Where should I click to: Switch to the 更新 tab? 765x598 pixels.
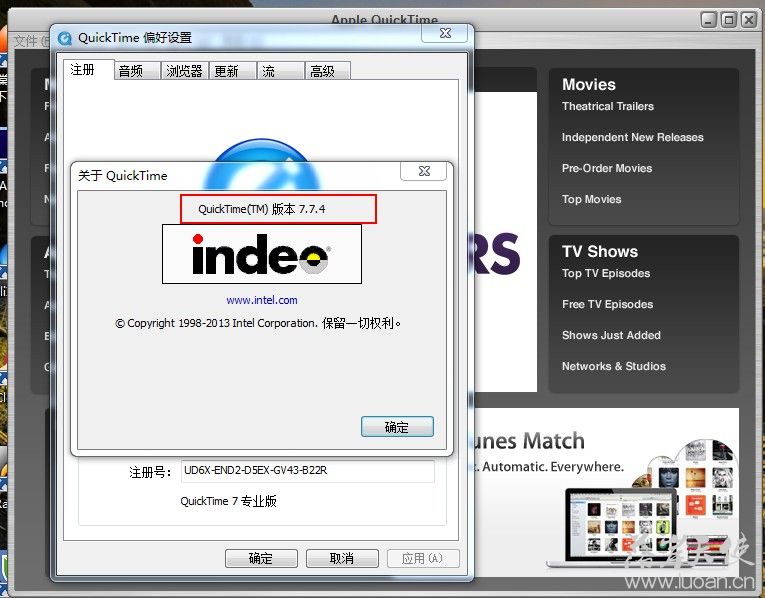pos(232,71)
